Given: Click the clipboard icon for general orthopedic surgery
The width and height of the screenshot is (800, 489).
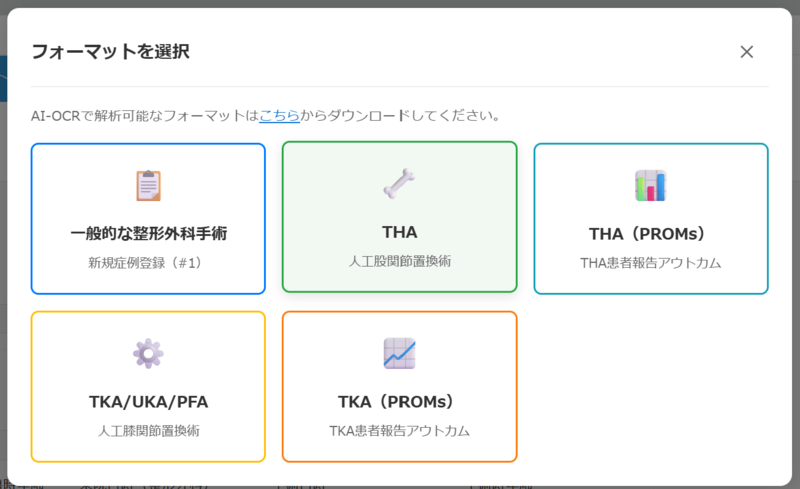Looking at the screenshot, I should click(x=148, y=186).
